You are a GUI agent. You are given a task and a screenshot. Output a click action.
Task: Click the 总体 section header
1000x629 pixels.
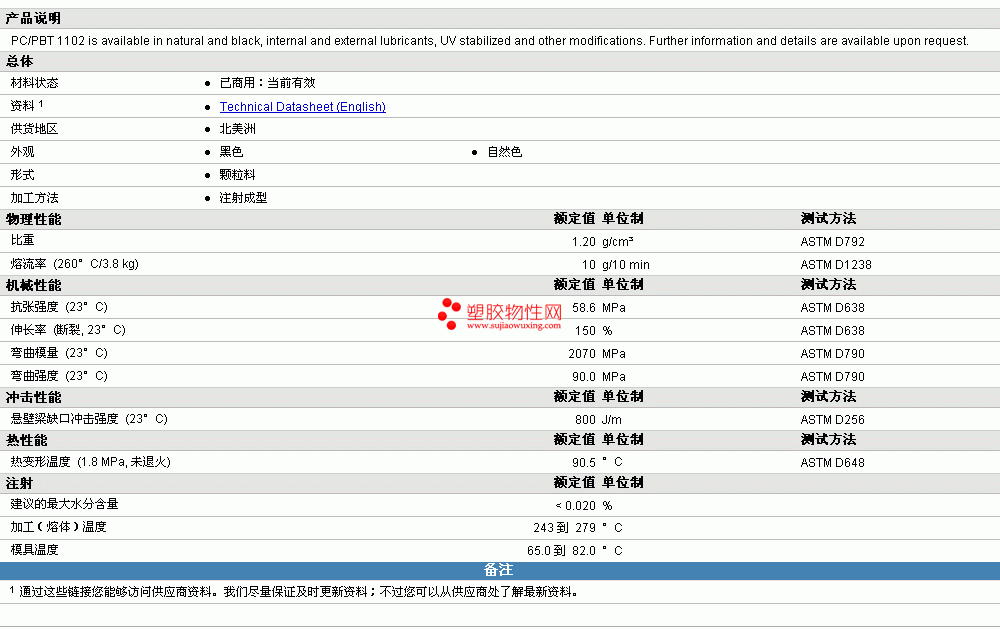20,61
